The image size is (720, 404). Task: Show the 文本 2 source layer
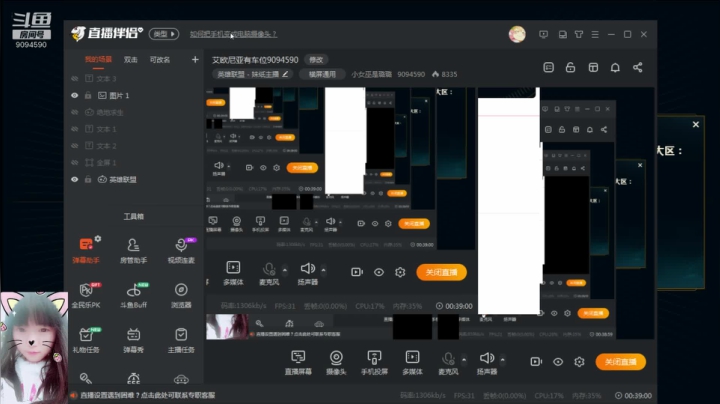[x=74, y=146]
